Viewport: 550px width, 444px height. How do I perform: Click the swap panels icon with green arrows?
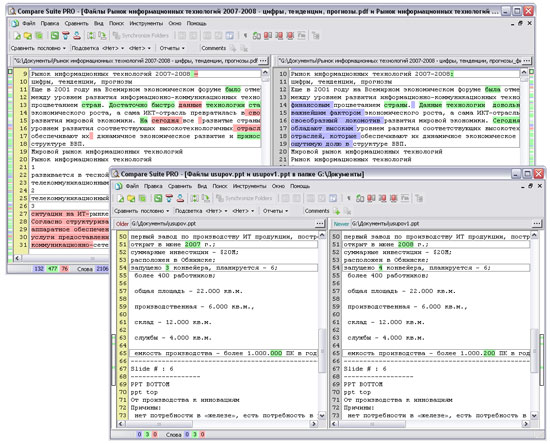pos(194,199)
